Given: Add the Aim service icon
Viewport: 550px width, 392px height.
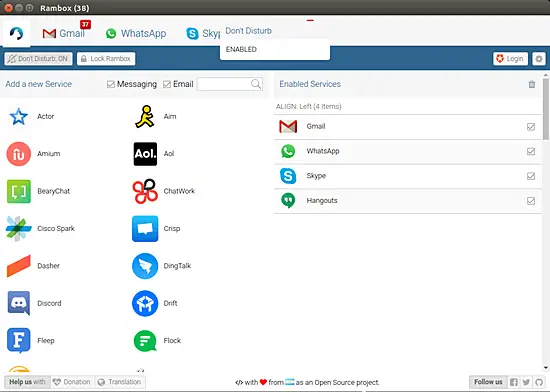Looking at the screenshot, I should tap(145, 116).
